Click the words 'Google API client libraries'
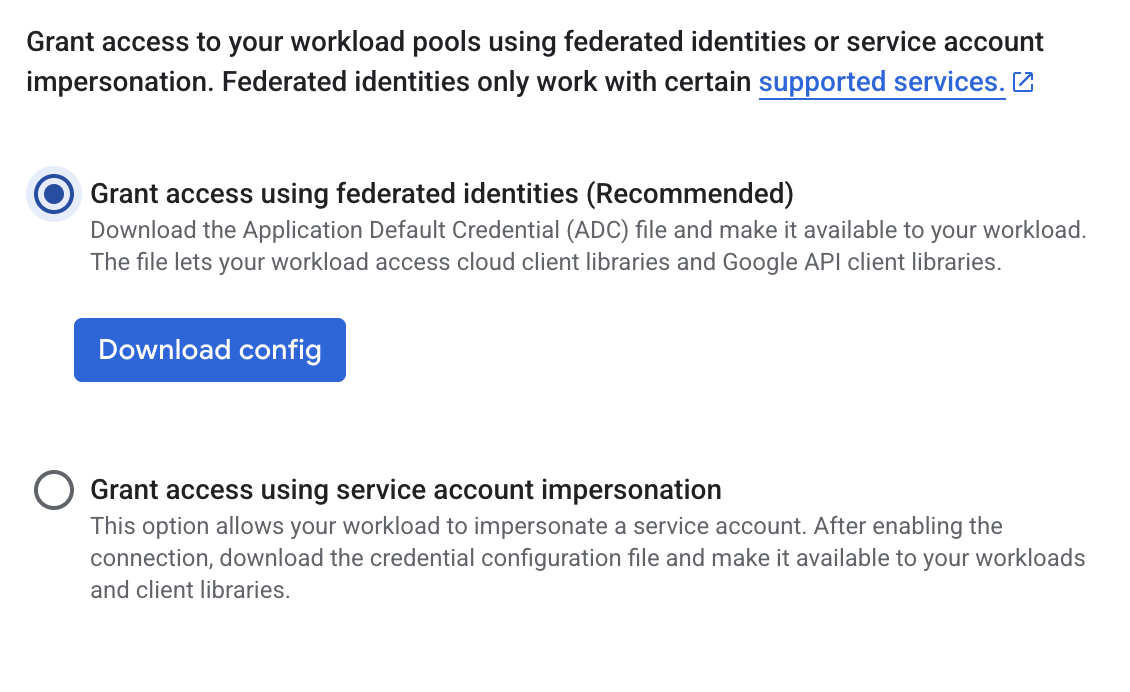This screenshot has width=1130, height=692. point(858,262)
